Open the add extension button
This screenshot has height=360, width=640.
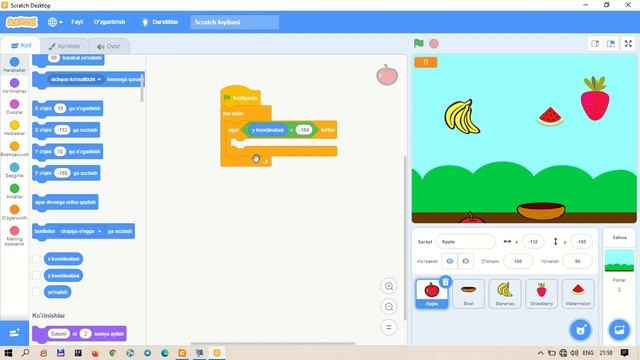point(14,333)
